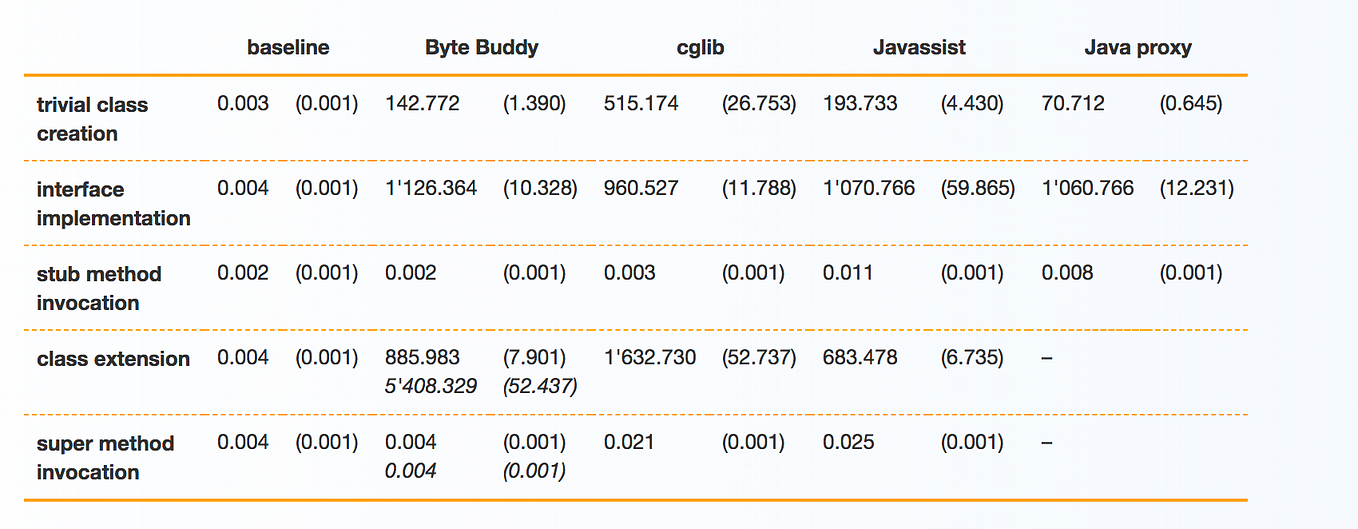Image resolution: width=1358 pixels, height=529 pixels.
Task: Click the 'Java proxy' column header
Action: click(x=1138, y=47)
